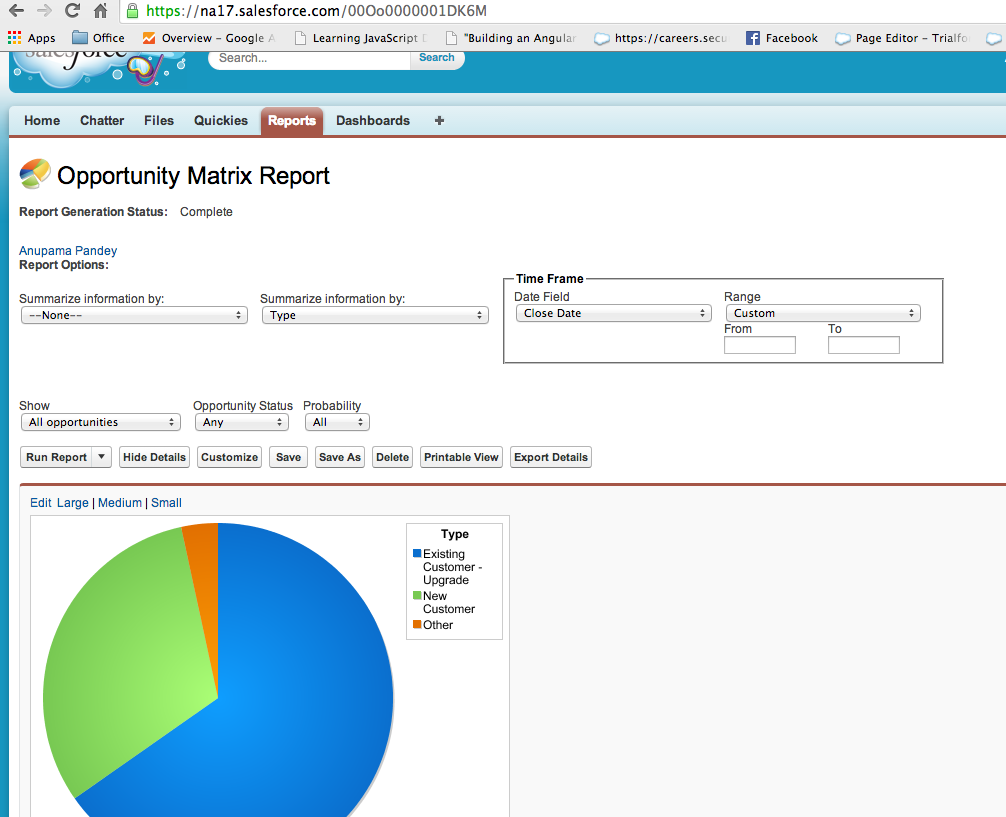Open the careers.secu bookmark

(661, 38)
